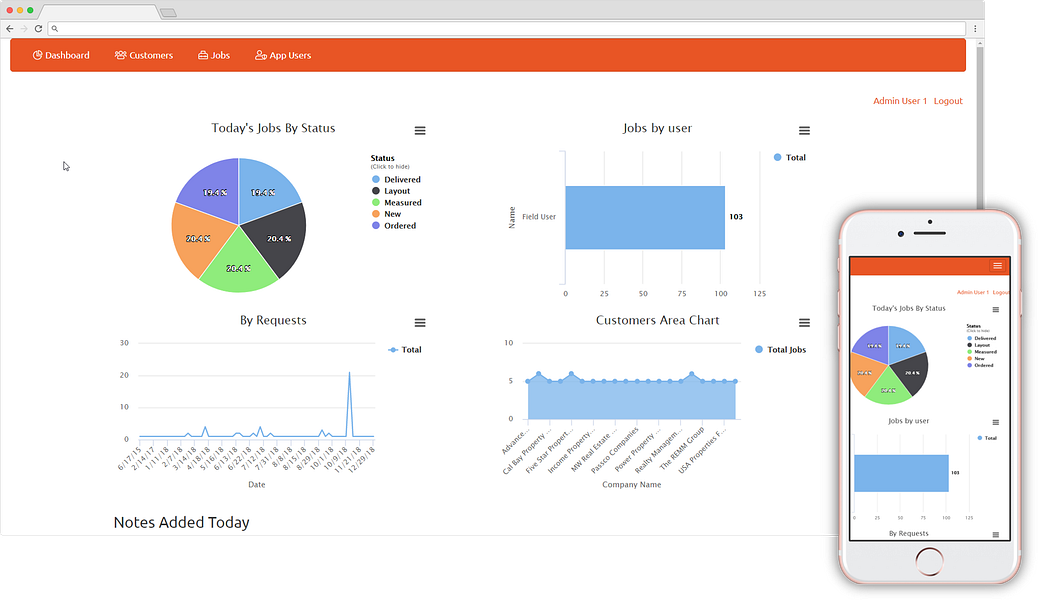Toggle Total series legend in By Requests chart
Screen dimensions: 1038x600
(x=404, y=350)
